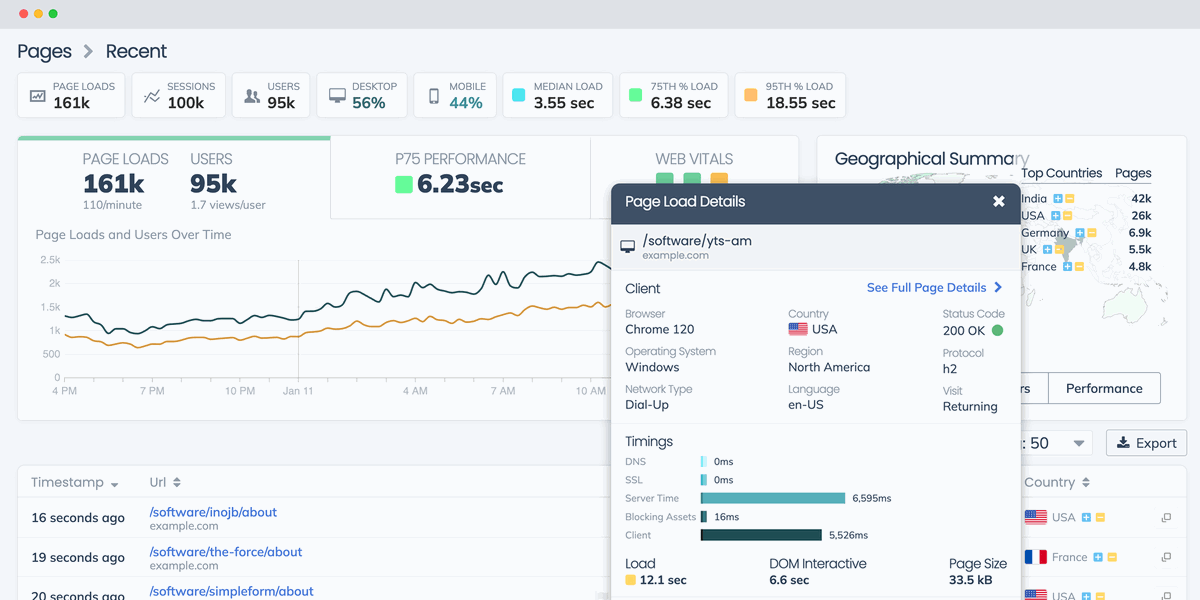The width and height of the screenshot is (1200, 600).
Task: Switch to the P75 Performance tab
Action: click(460, 177)
